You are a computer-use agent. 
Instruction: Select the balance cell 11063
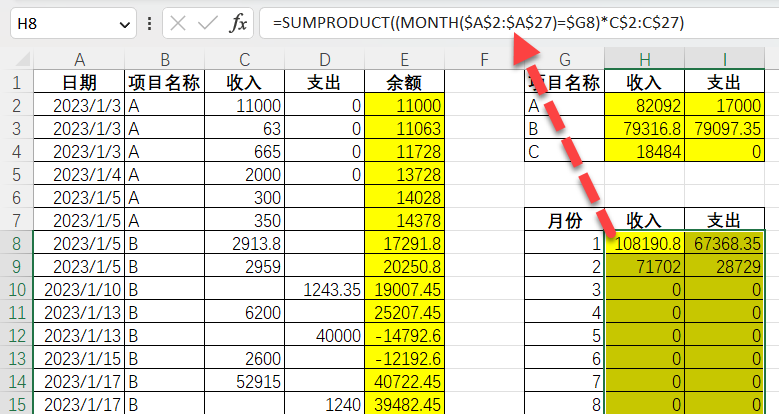tap(404, 128)
